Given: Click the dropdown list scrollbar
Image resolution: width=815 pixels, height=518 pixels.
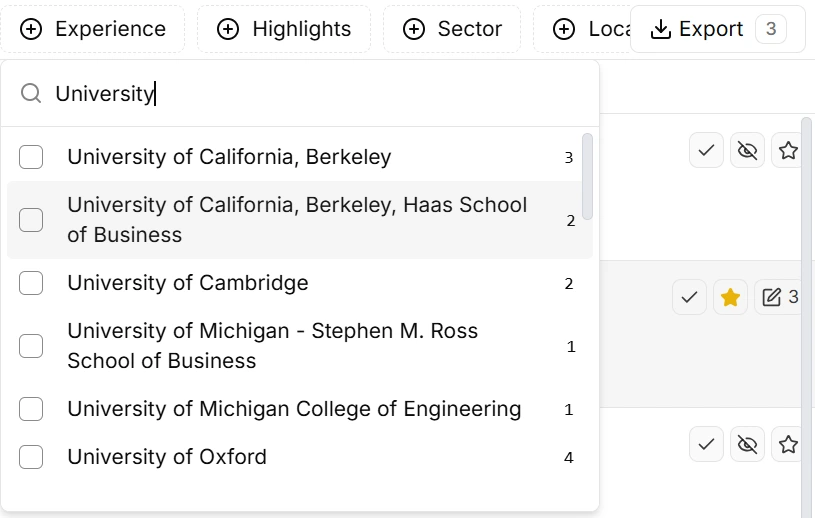Looking at the screenshot, I should (588, 177).
